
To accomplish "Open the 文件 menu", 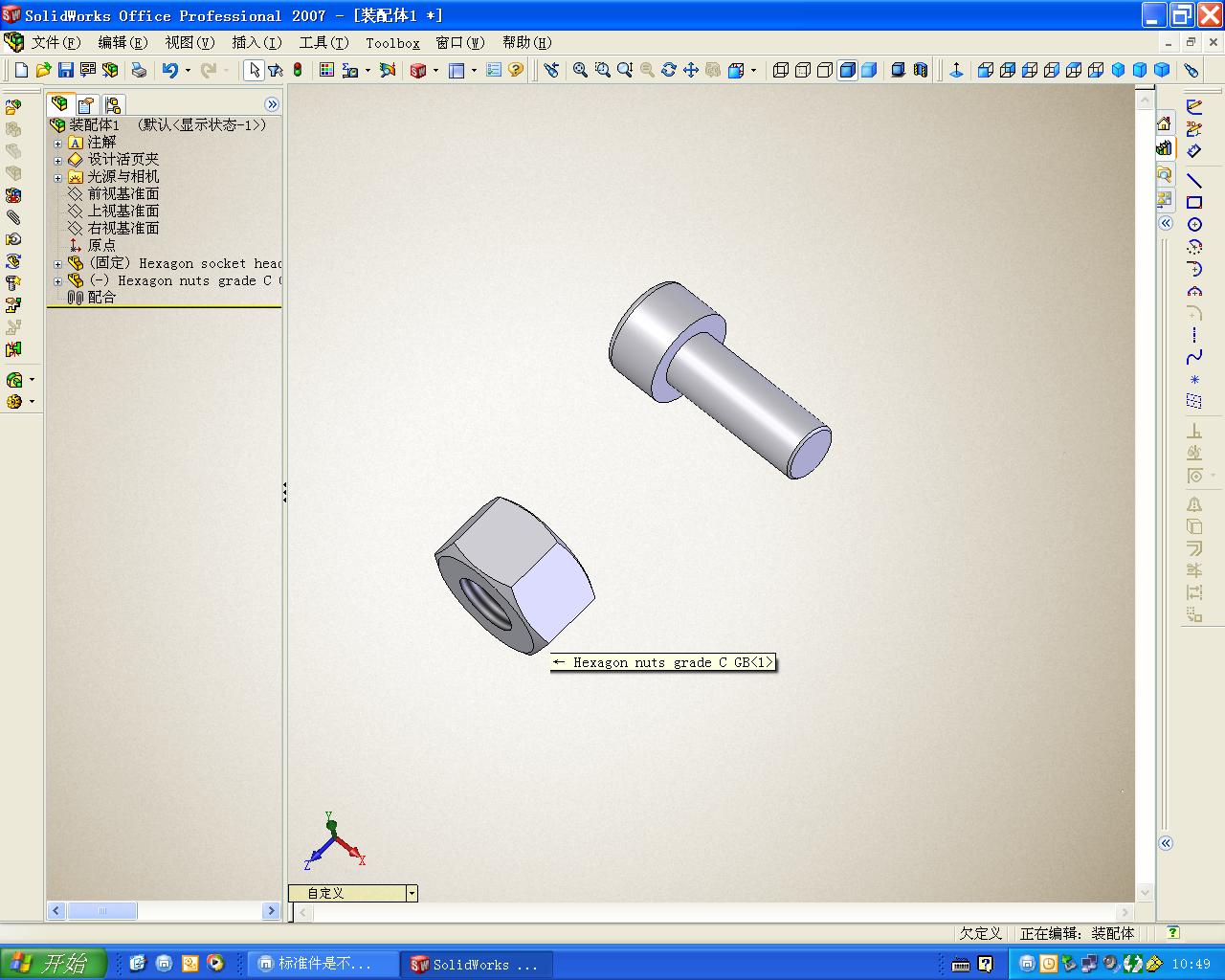I will [x=56, y=43].
